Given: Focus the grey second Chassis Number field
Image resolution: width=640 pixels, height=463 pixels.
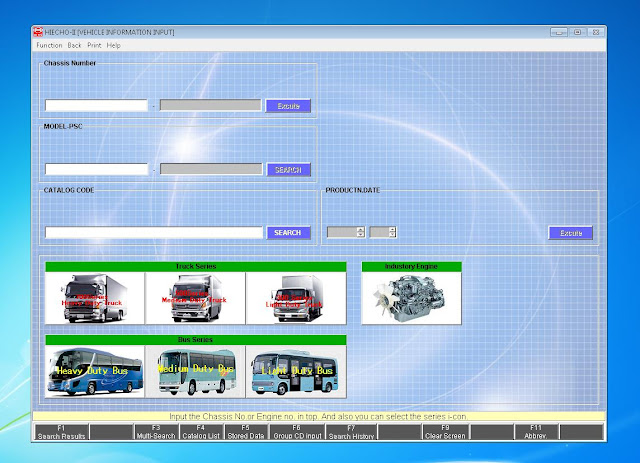Looking at the screenshot, I should click(x=211, y=105).
